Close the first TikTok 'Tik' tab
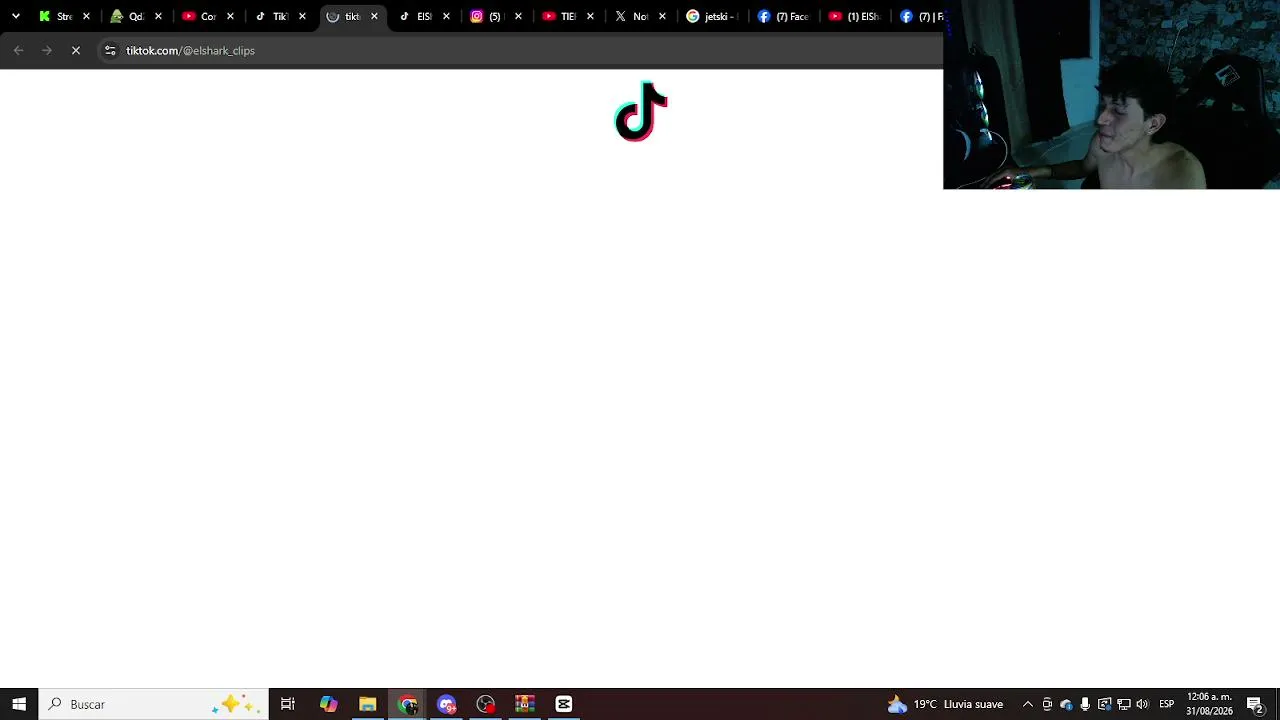1280x720 pixels. pyautogui.click(x=302, y=16)
